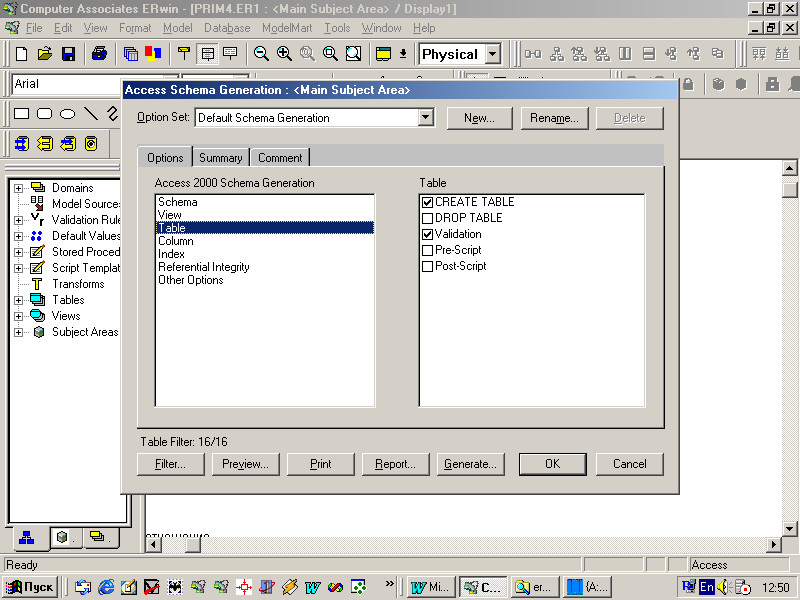Expand the Subject Areas tree node
Viewport: 800px width, 600px height.
(18, 332)
